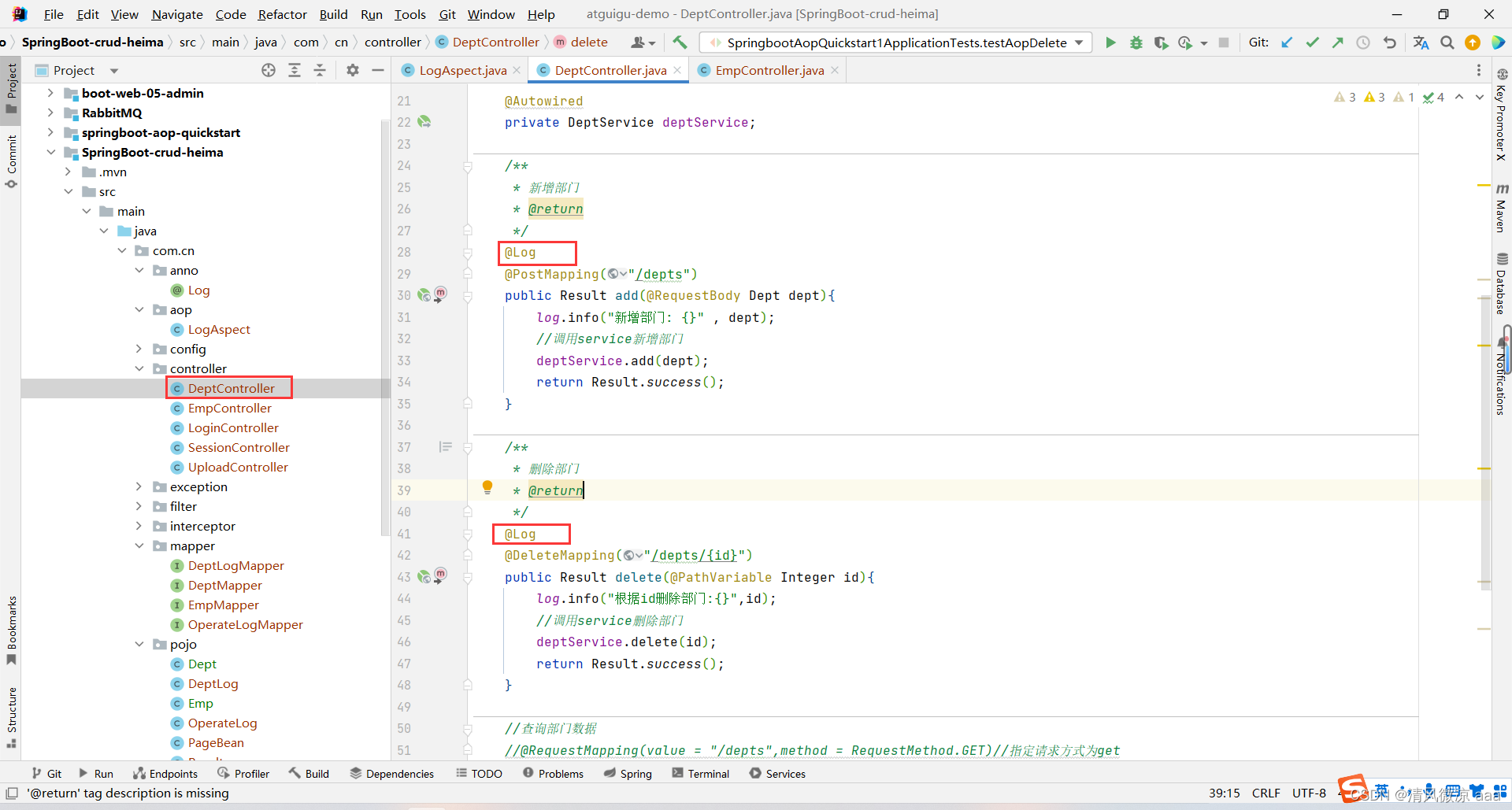1512x810 pixels.
Task: Open Project panel settings gear
Action: tap(353, 70)
